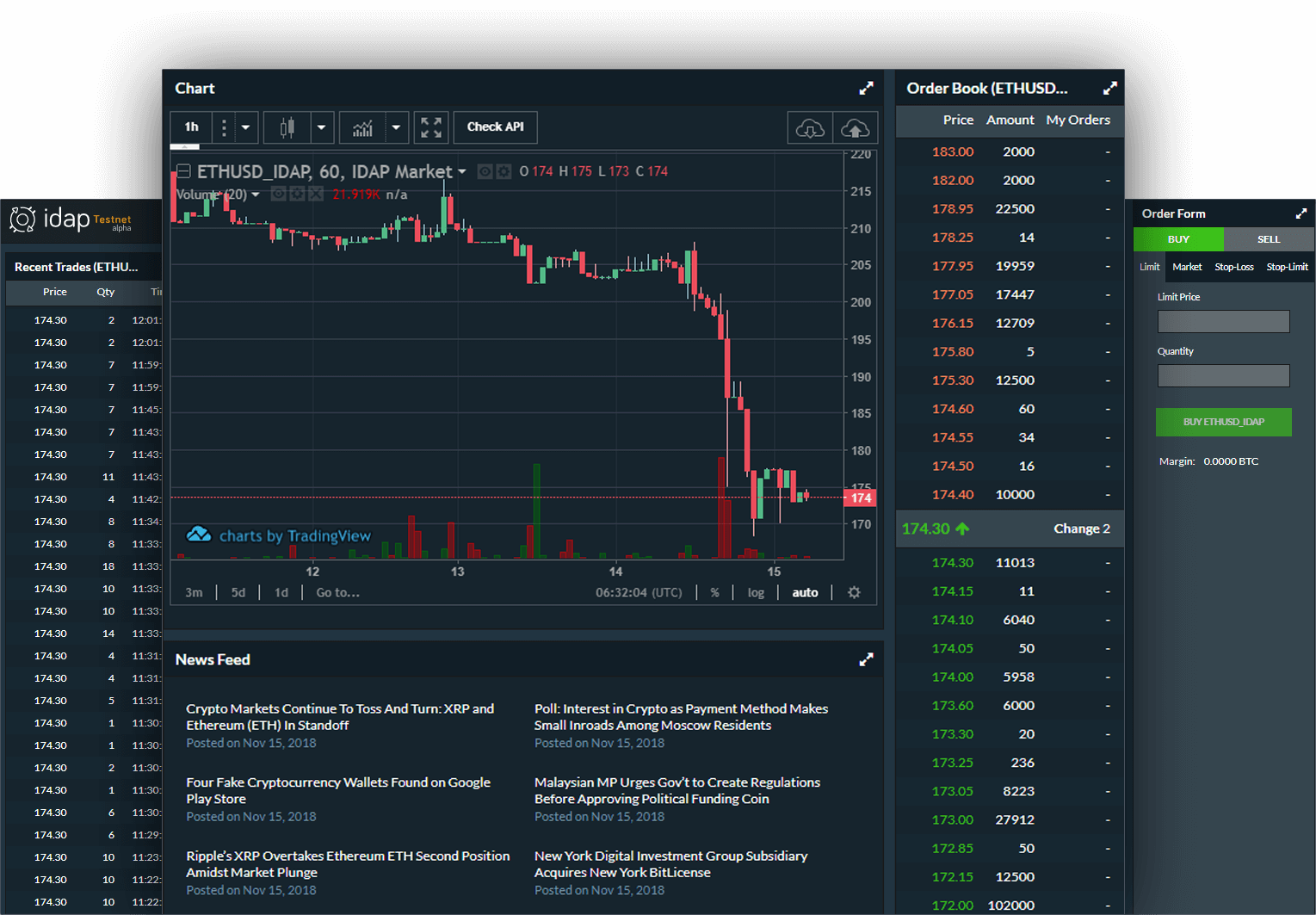This screenshot has height=915, width=1316.
Task: Open interval options three-dot icon
Action: [224, 127]
